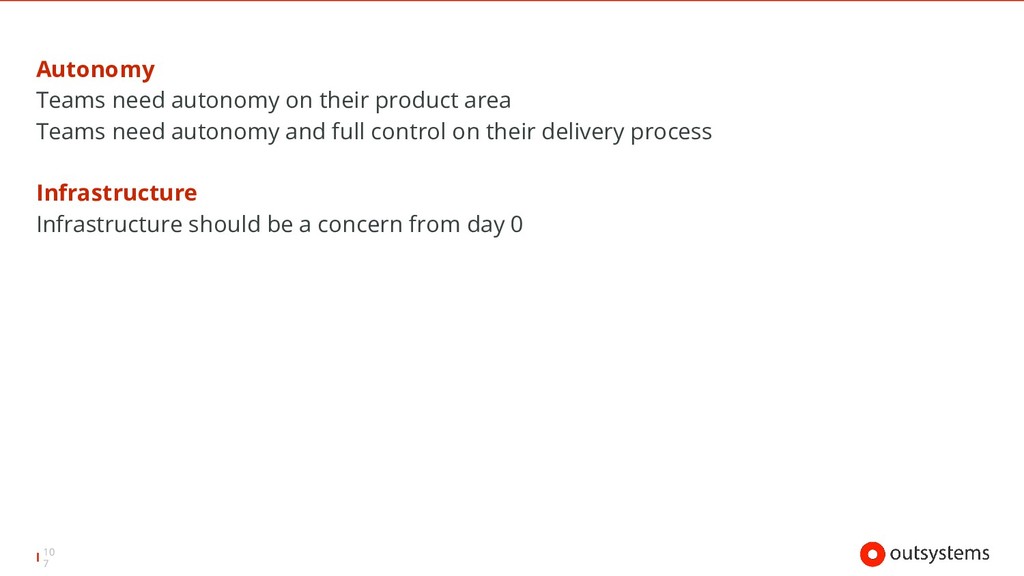Click the words 'product area'
The image size is (1024, 576).
click(443, 101)
